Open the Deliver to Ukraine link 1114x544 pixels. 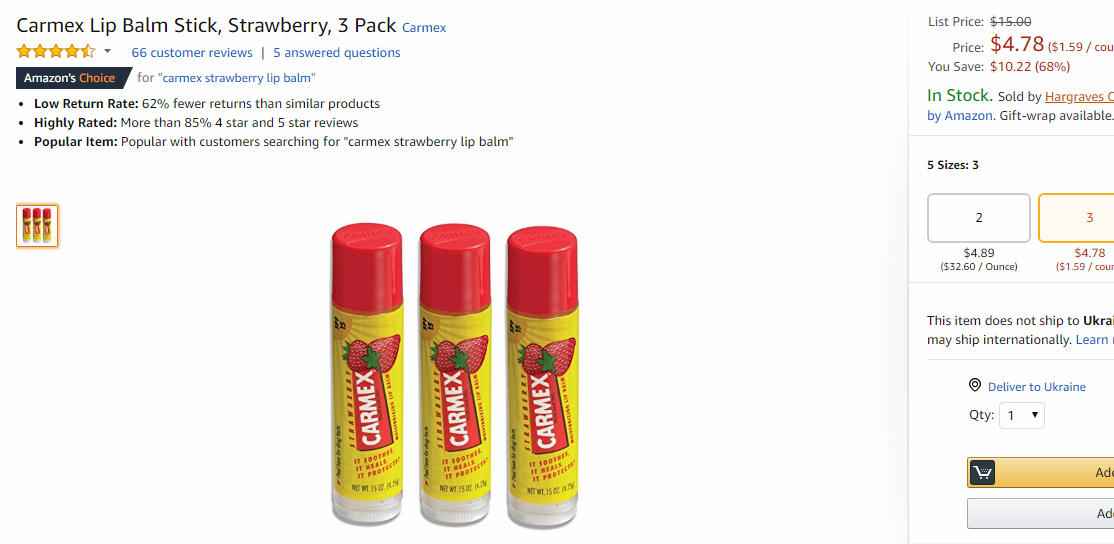pyautogui.click(x=1037, y=387)
